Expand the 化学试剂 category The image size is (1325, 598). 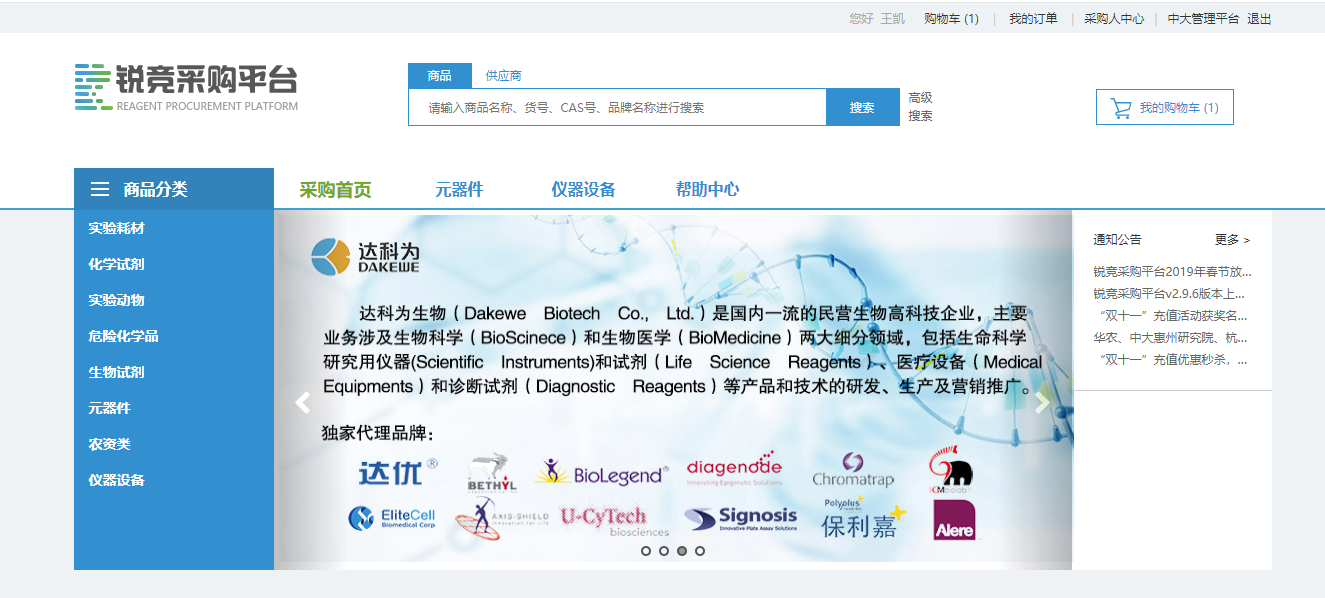point(116,264)
